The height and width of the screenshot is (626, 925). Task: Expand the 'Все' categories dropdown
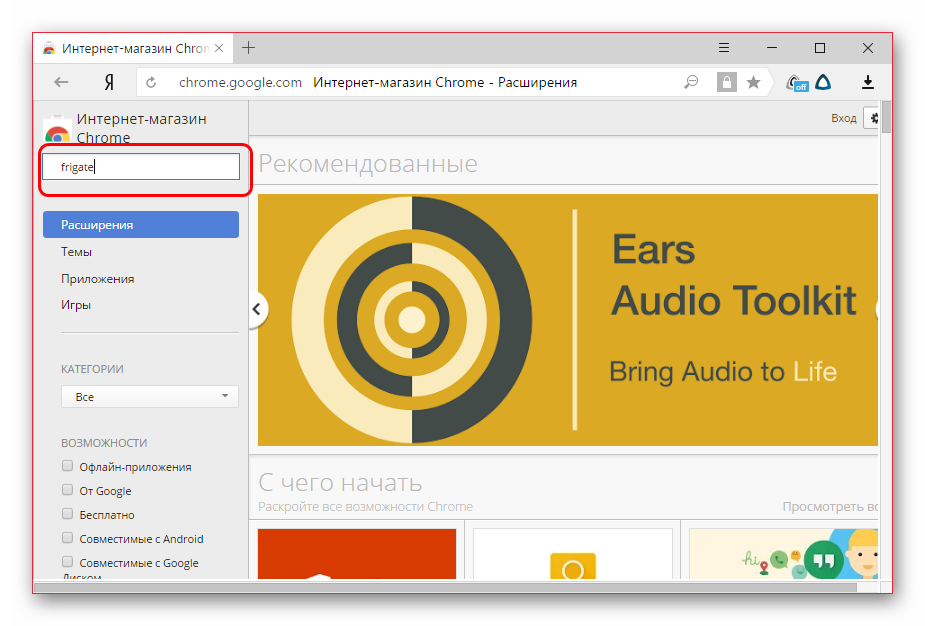tap(149, 397)
